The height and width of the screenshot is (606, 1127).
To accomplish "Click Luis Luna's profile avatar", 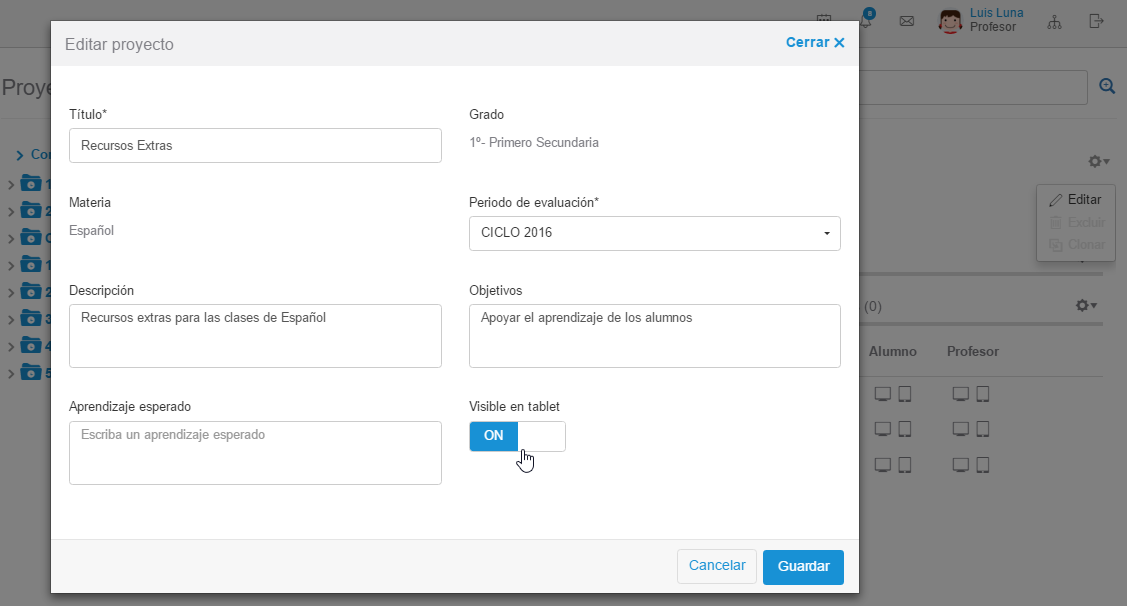I will tap(950, 21).
